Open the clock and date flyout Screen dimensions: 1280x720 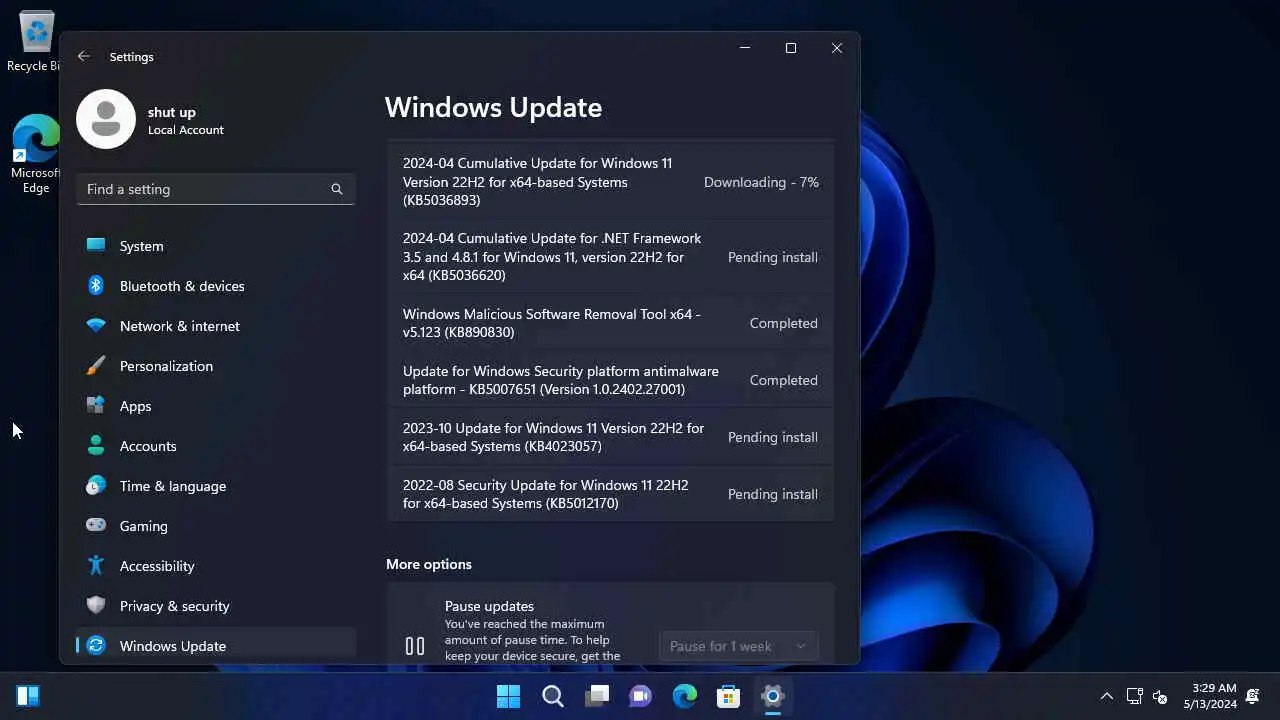click(x=1211, y=696)
